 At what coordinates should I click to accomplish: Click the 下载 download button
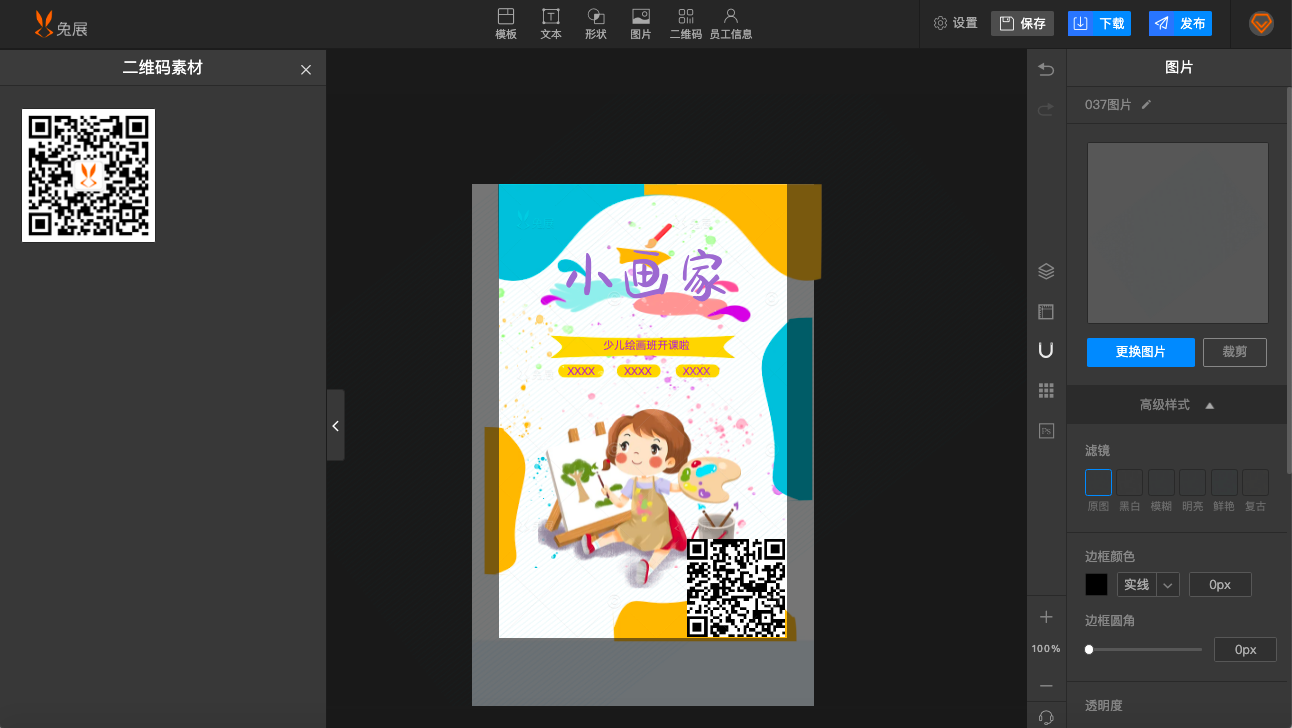1099,23
